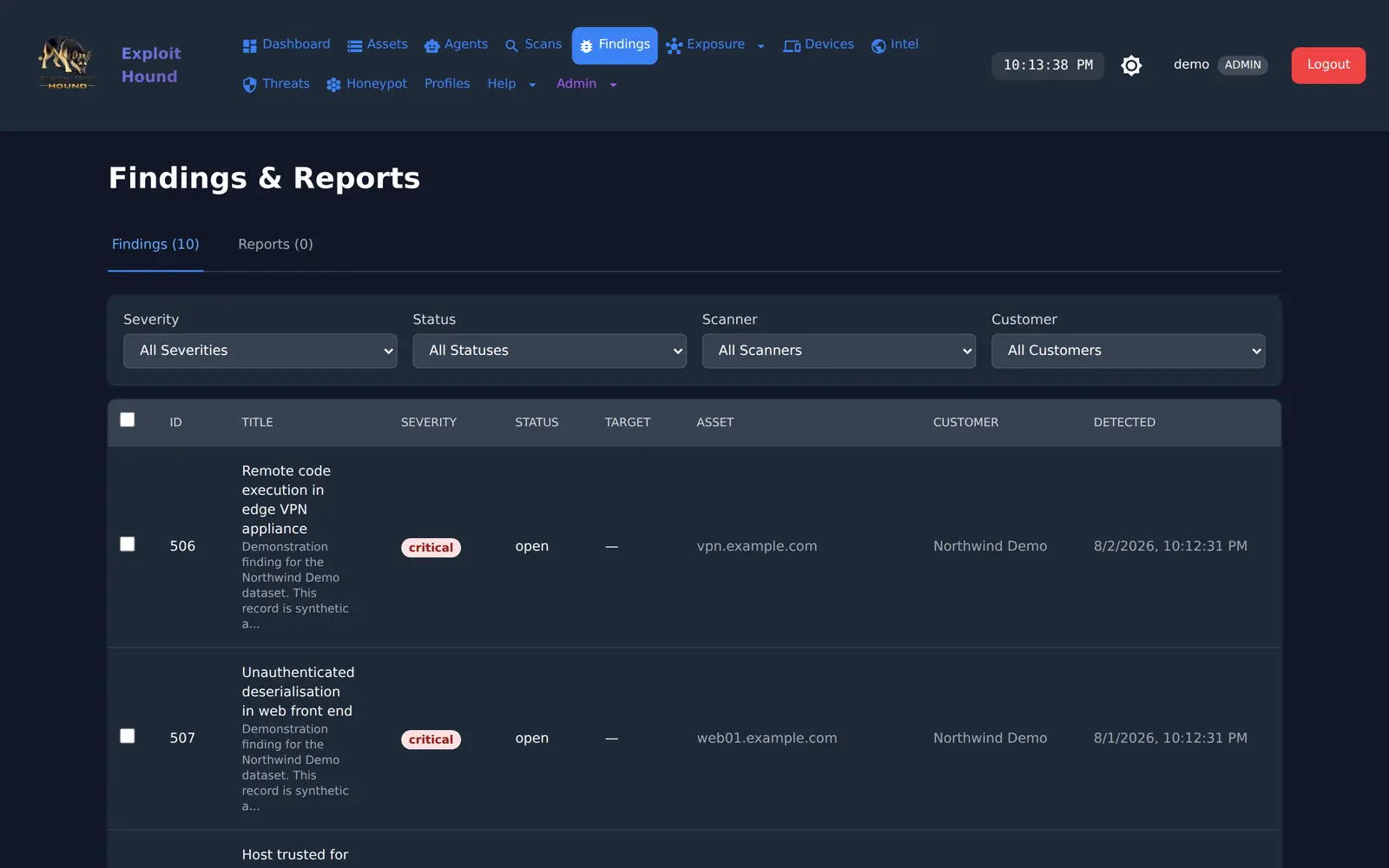Click the asset web01.example.com
This screenshot has width=1389, height=868.
[767, 738]
